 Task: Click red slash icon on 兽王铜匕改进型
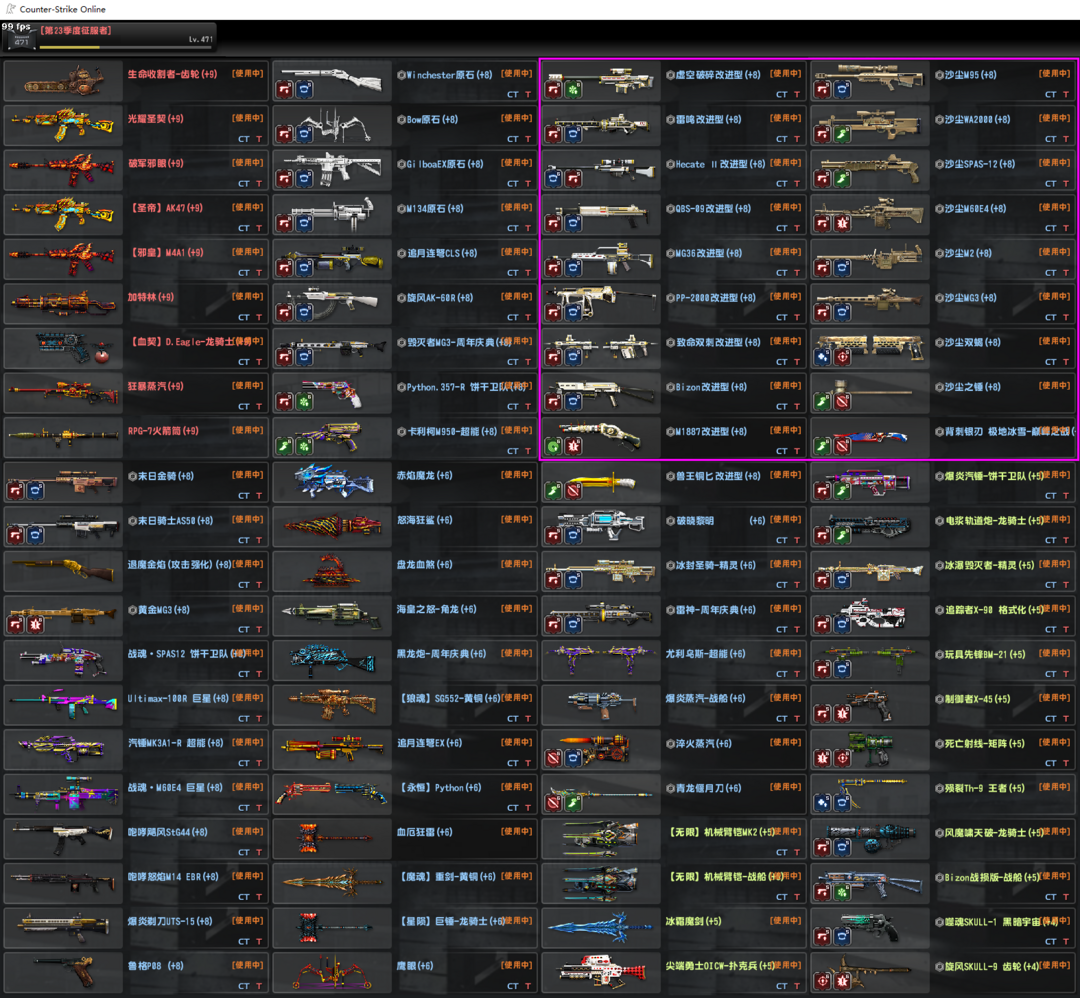573,491
